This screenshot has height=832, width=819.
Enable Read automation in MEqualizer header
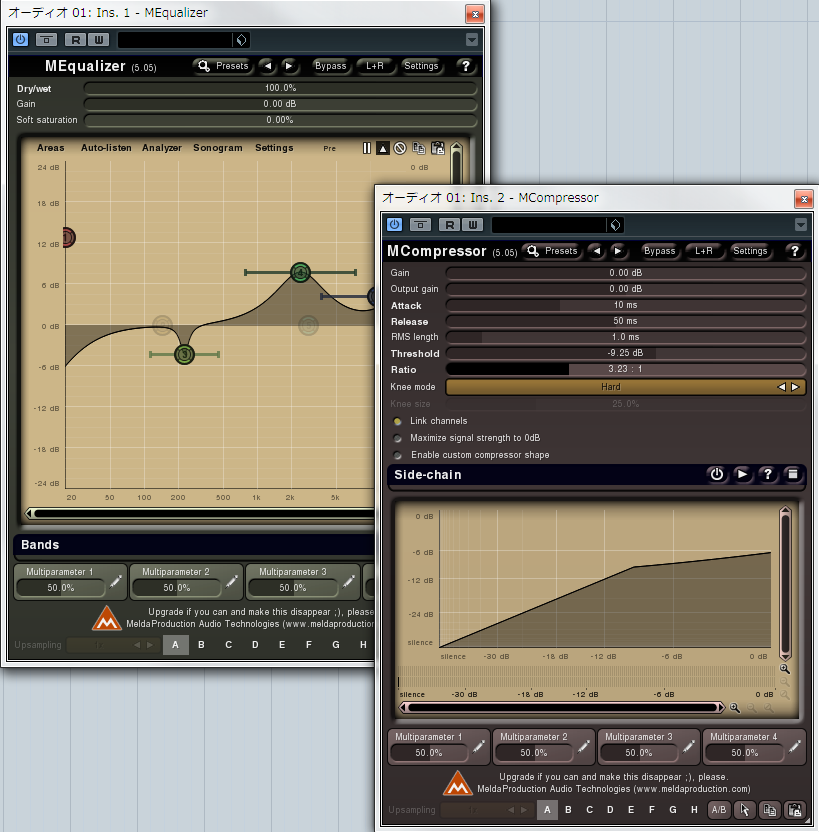(75, 40)
